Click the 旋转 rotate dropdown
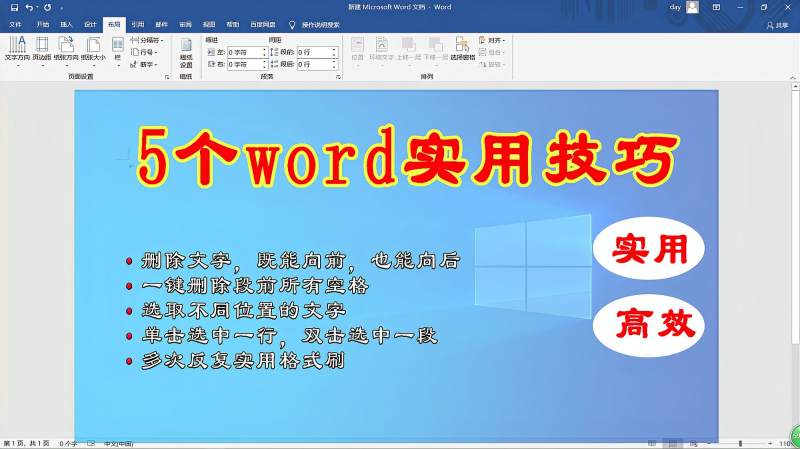 coord(492,64)
